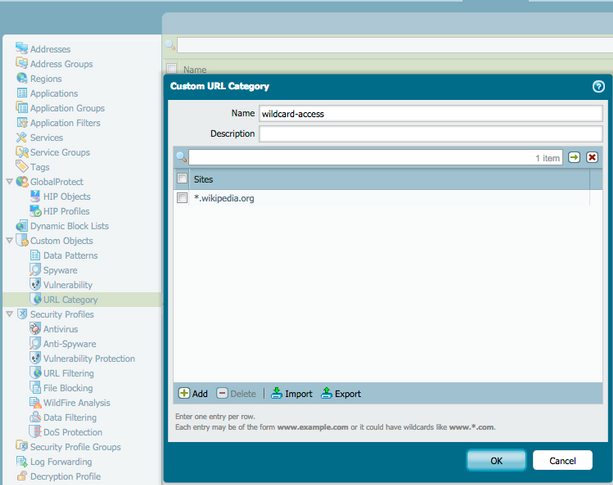Open Dynamic Block Lists icon
613x485 pixels.
(22, 225)
